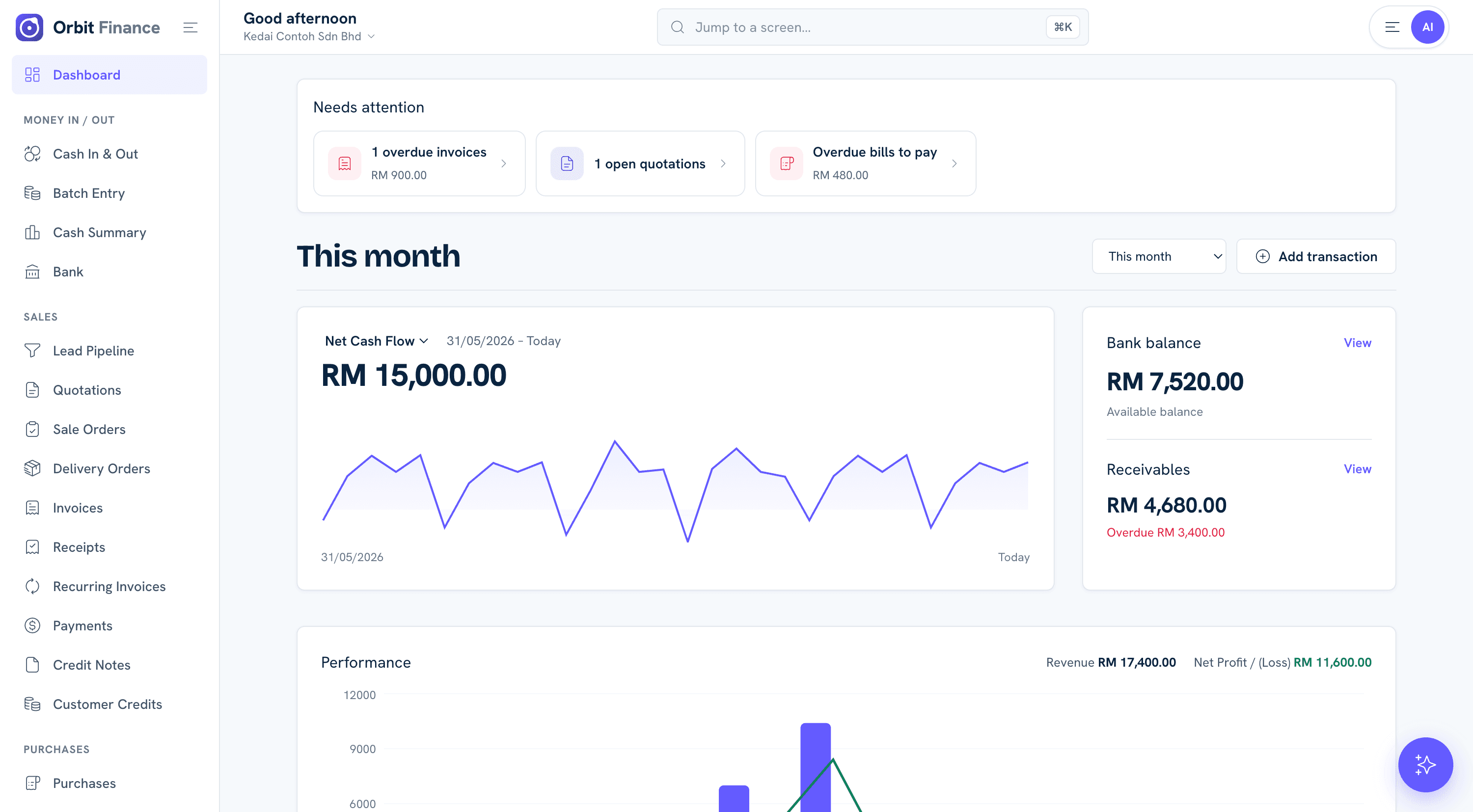View Bank balance details

[x=1358, y=343]
